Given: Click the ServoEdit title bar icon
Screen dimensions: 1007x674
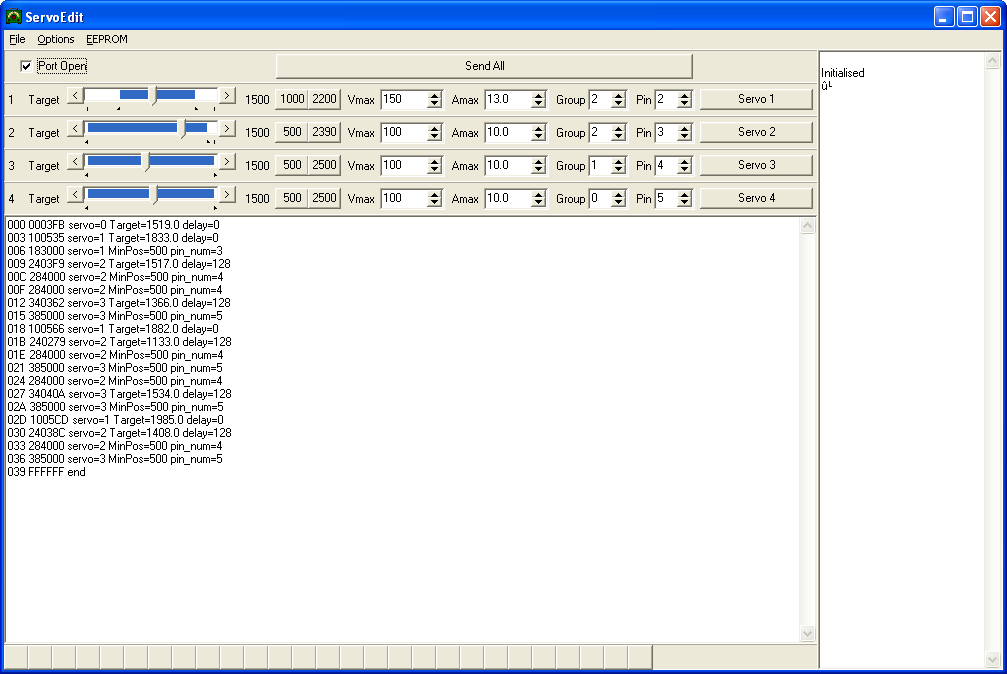Looking at the screenshot, I should [x=13, y=17].
